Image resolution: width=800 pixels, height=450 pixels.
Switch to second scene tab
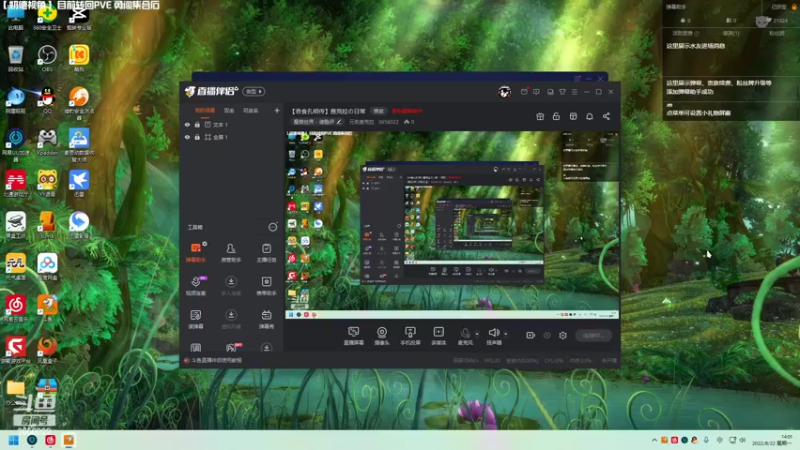229,110
